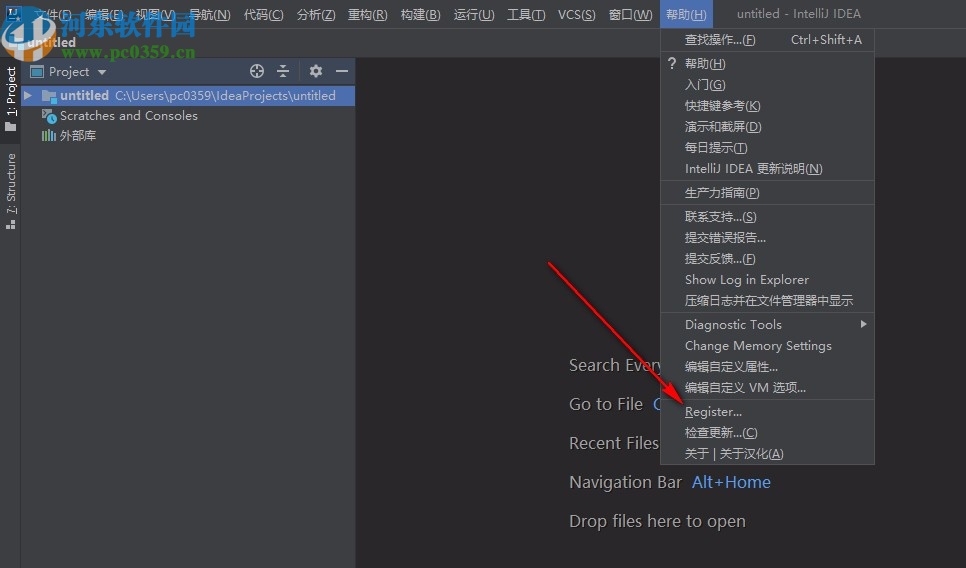Screen dimensions: 966x568
Task: Click the question mark icon beside 帮助(H)
Action: pyautogui.click(x=672, y=63)
